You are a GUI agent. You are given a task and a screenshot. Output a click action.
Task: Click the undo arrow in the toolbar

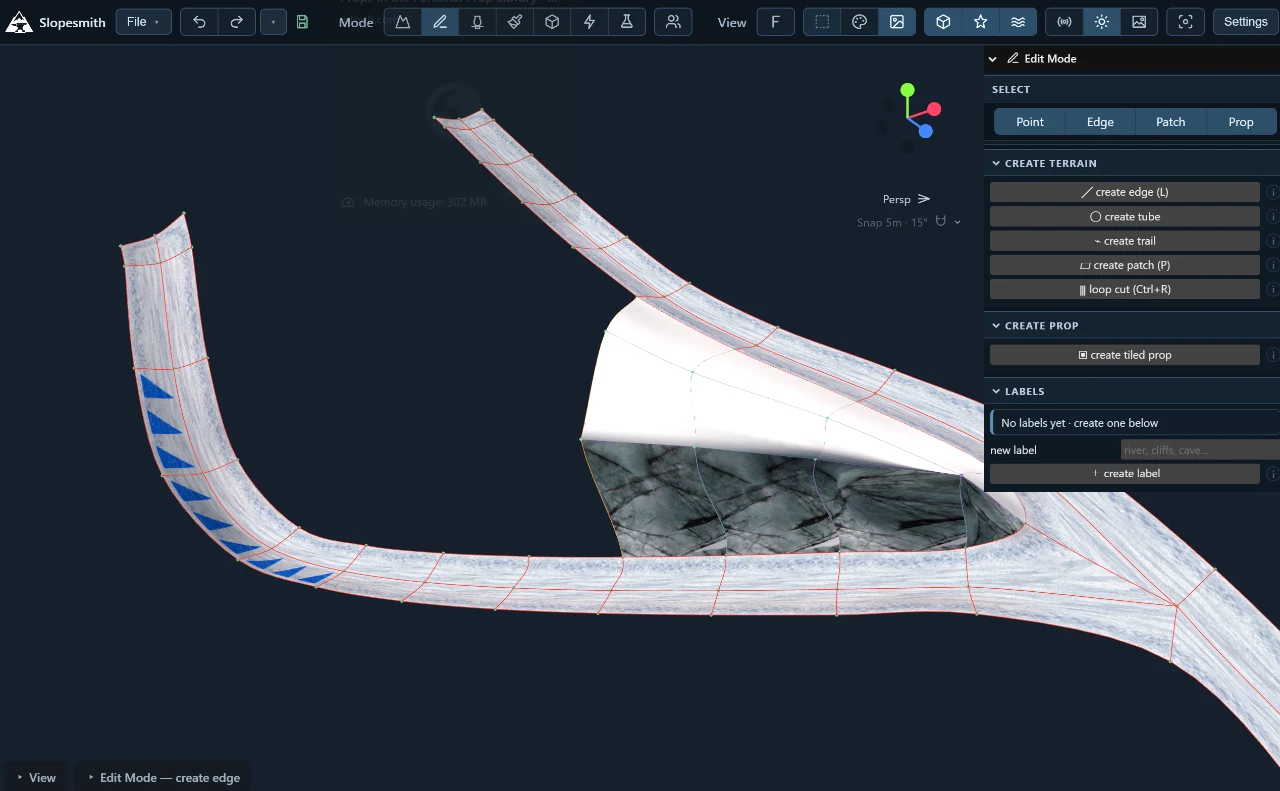click(x=199, y=22)
